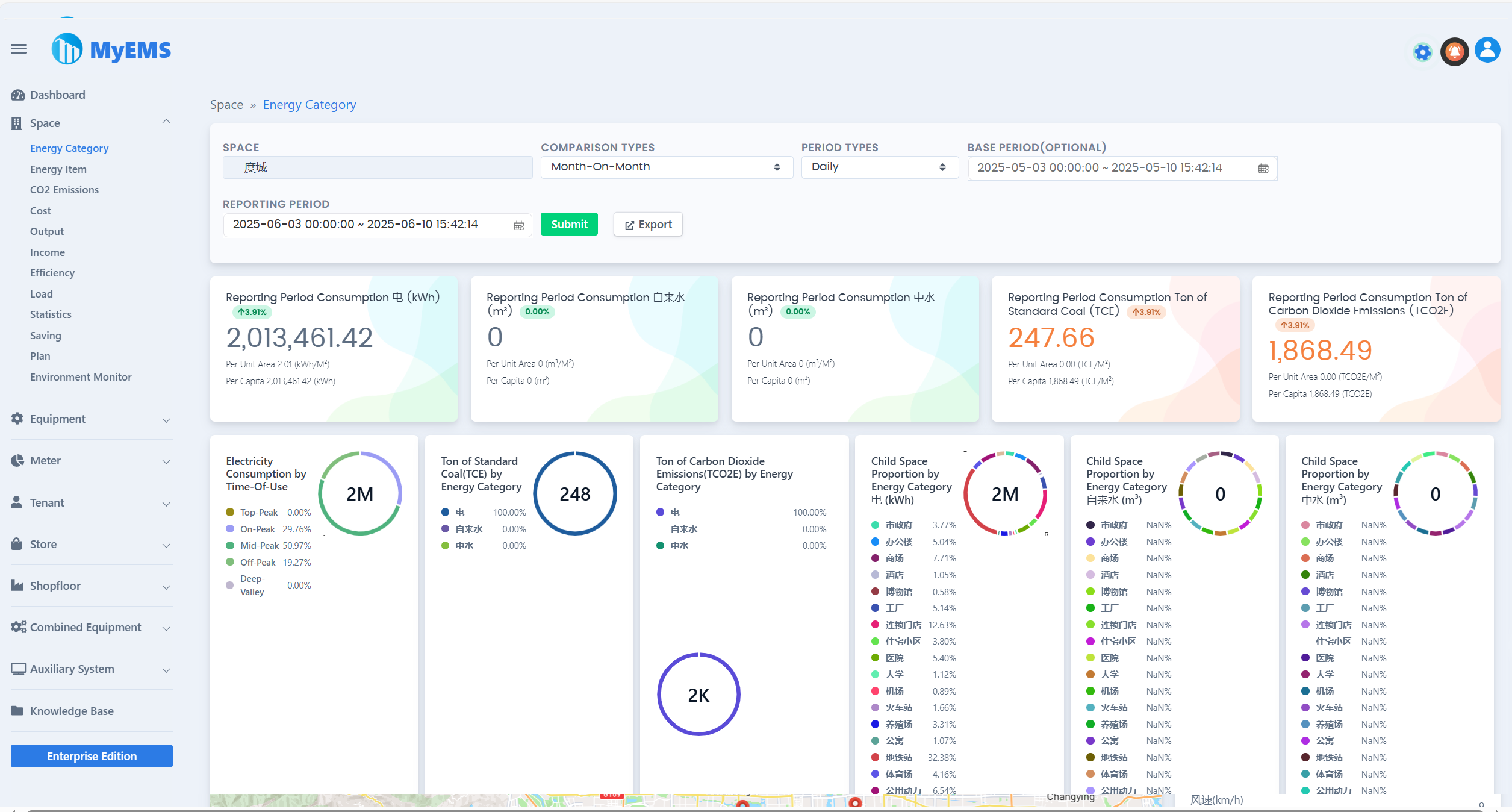
Task: Click the Space selection input field
Action: 378,167
